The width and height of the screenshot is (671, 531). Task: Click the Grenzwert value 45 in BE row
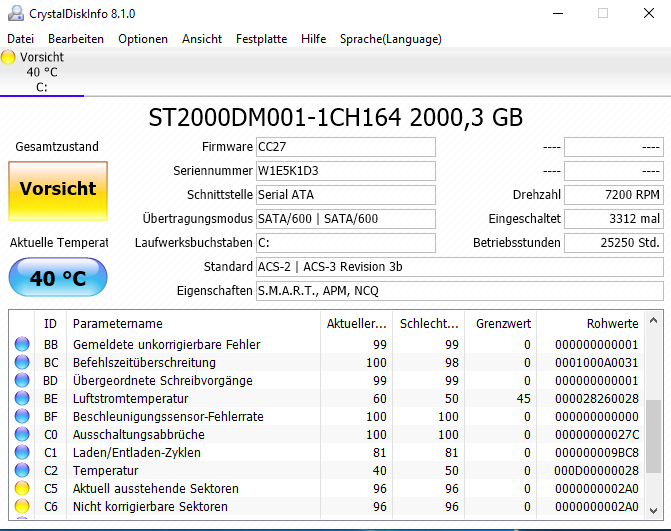(523, 398)
